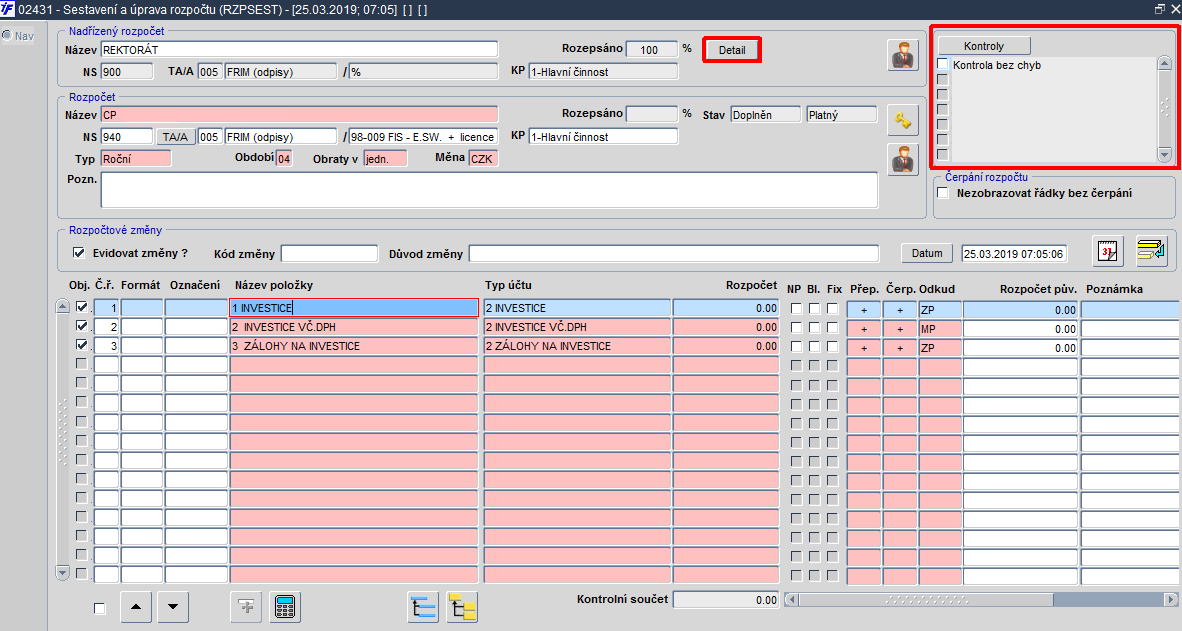Image resolution: width=1182 pixels, height=631 pixels.
Task: Click the yellow key icon
Action: tap(902, 120)
